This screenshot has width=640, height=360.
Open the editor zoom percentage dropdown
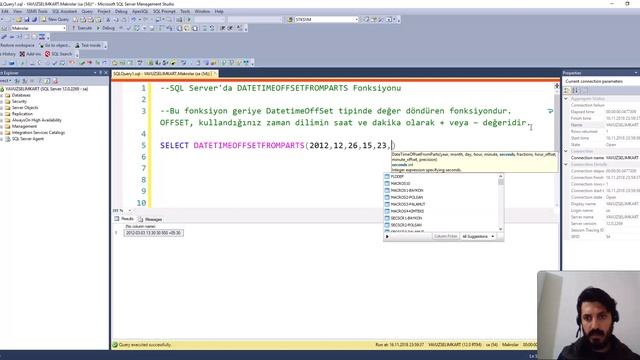[130, 211]
